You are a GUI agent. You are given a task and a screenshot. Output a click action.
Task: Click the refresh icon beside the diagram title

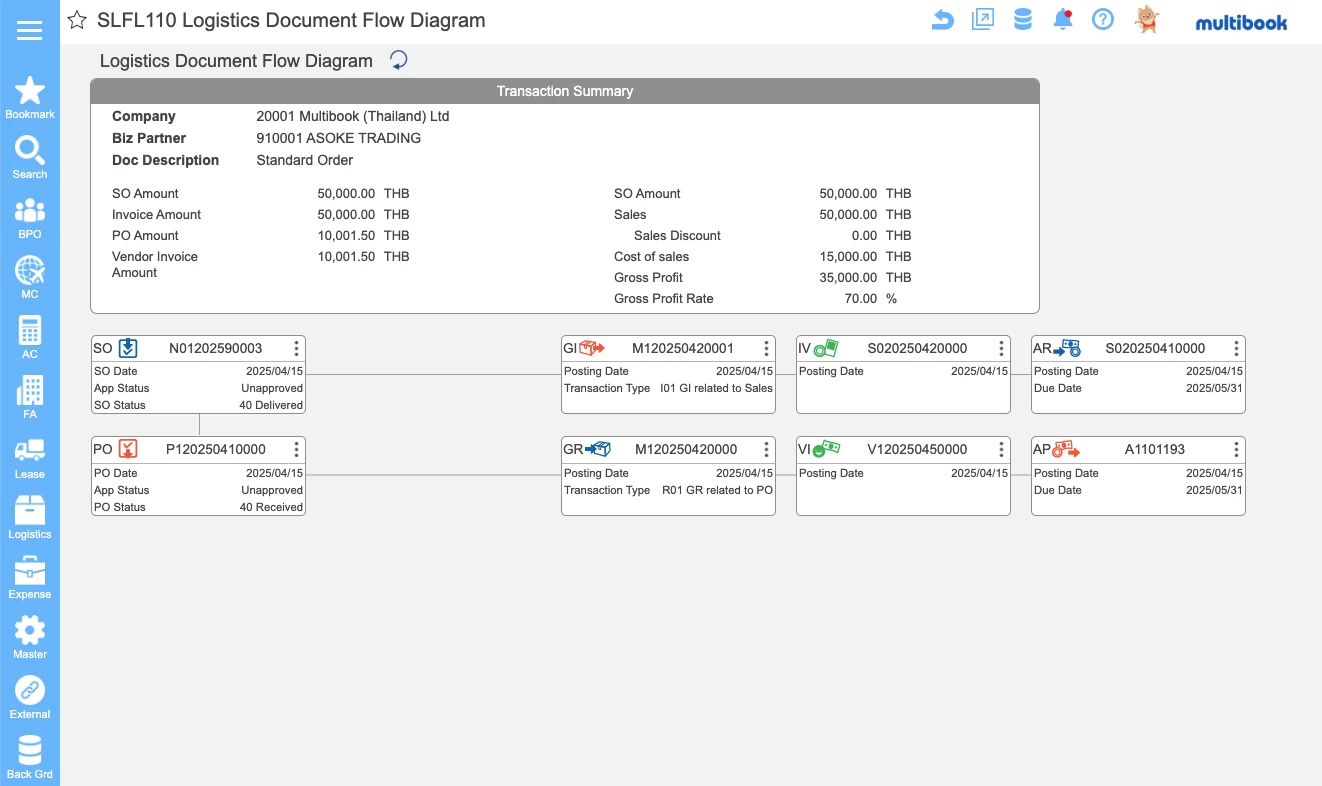[398, 61]
